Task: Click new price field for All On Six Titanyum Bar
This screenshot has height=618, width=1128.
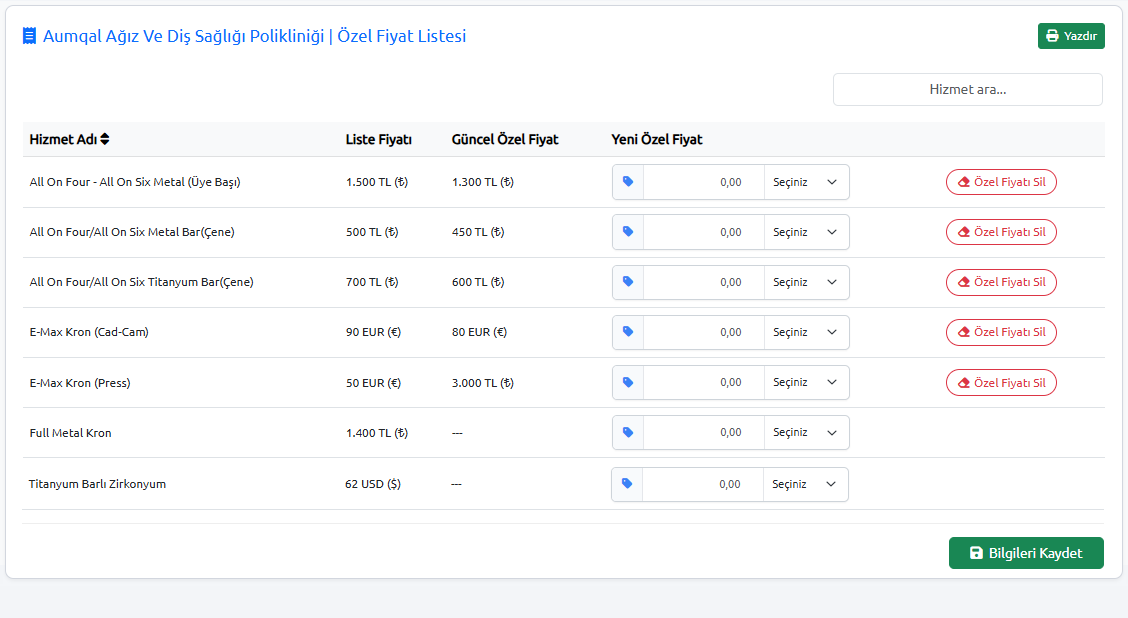Action: 704,282
